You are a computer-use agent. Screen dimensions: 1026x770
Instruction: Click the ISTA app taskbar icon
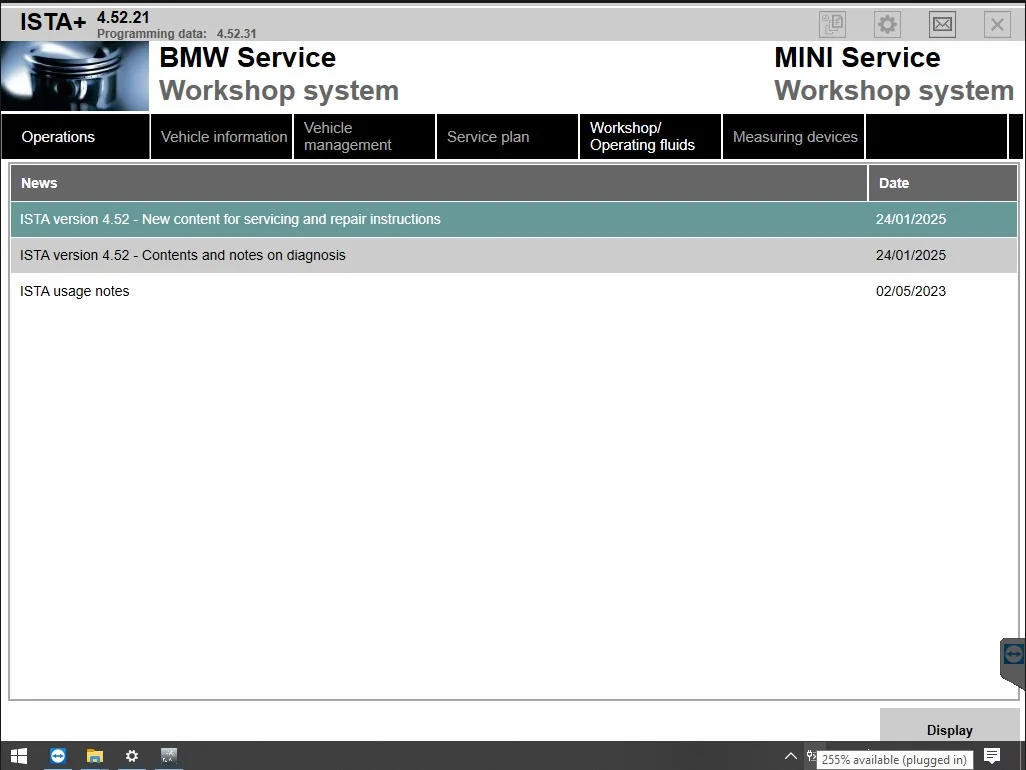(169, 756)
